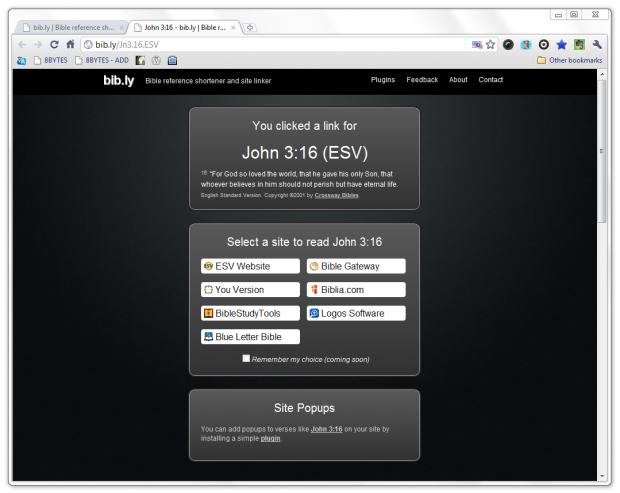The height and width of the screenshot is (493, 620).
Task: Click the page green icon bookmark
Action: point(140,60)
